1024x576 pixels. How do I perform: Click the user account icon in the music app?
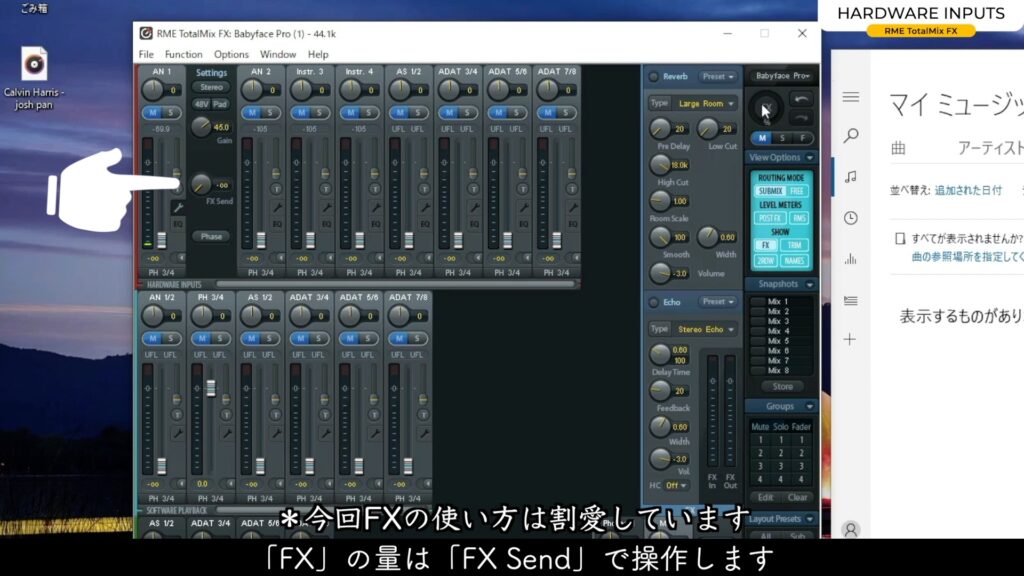point(850,530)
